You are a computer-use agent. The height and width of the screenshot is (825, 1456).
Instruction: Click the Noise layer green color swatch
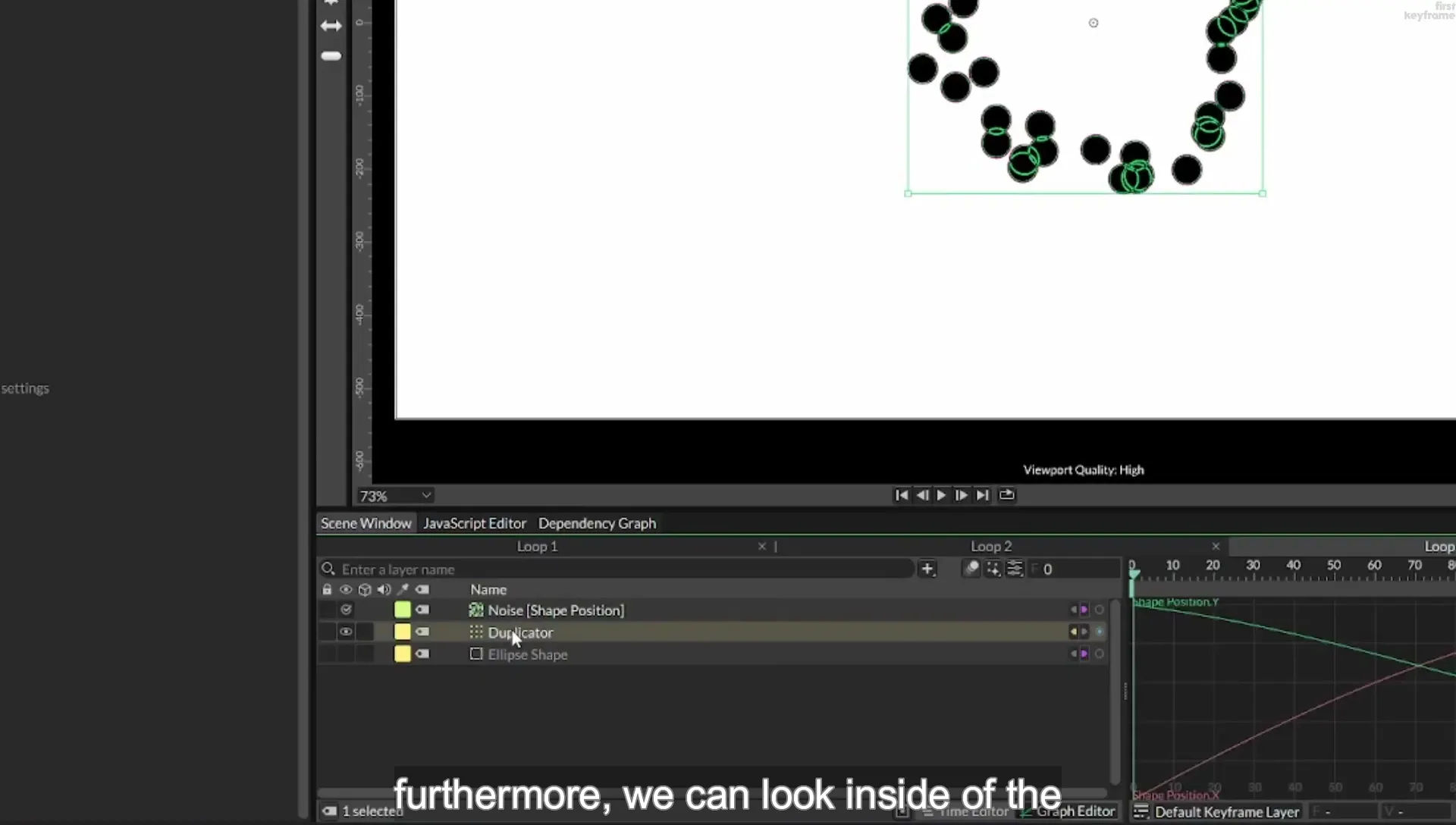pos(403,610)
